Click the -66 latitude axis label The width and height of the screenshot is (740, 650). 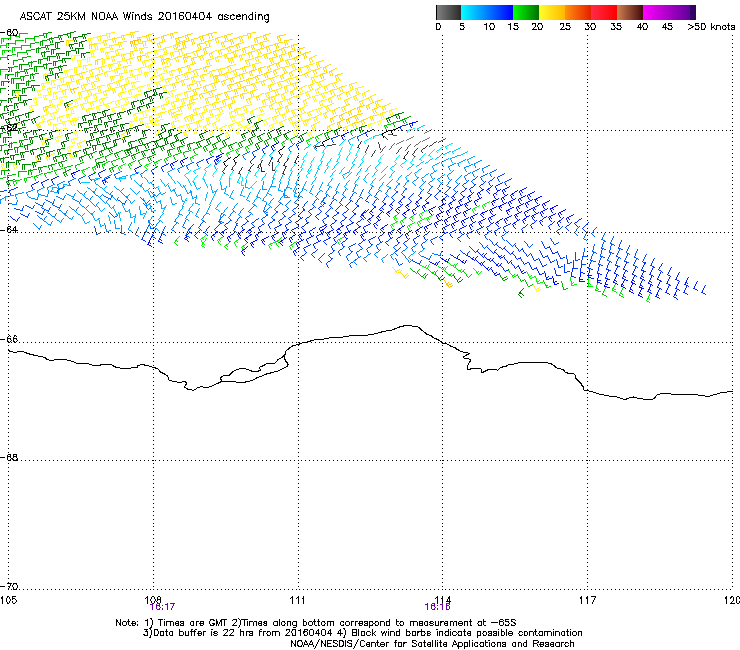click(x=9, y=339)
